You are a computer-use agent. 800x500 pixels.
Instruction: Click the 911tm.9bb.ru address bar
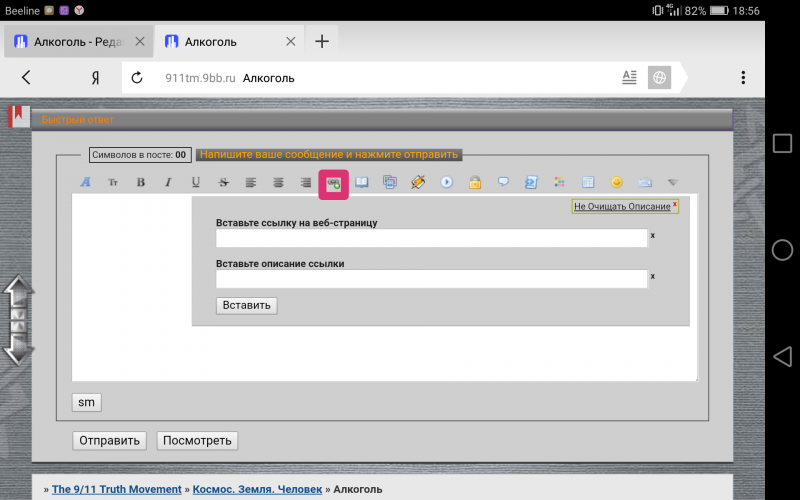point(367,78)
